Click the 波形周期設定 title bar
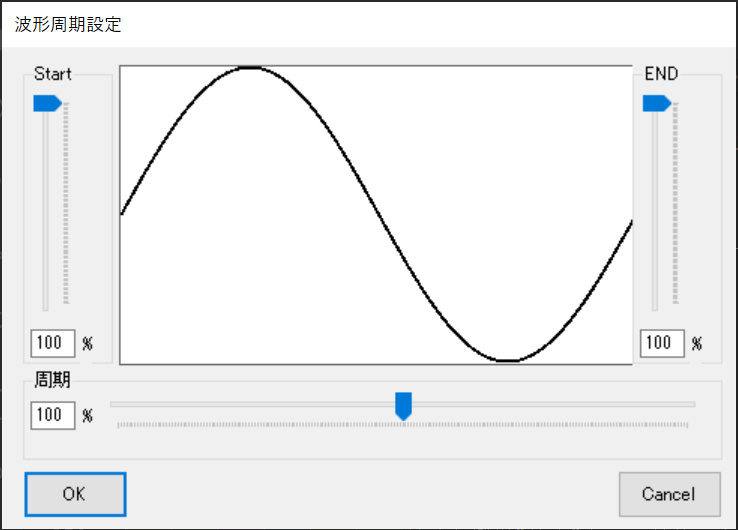 click(x=300, y=24)
